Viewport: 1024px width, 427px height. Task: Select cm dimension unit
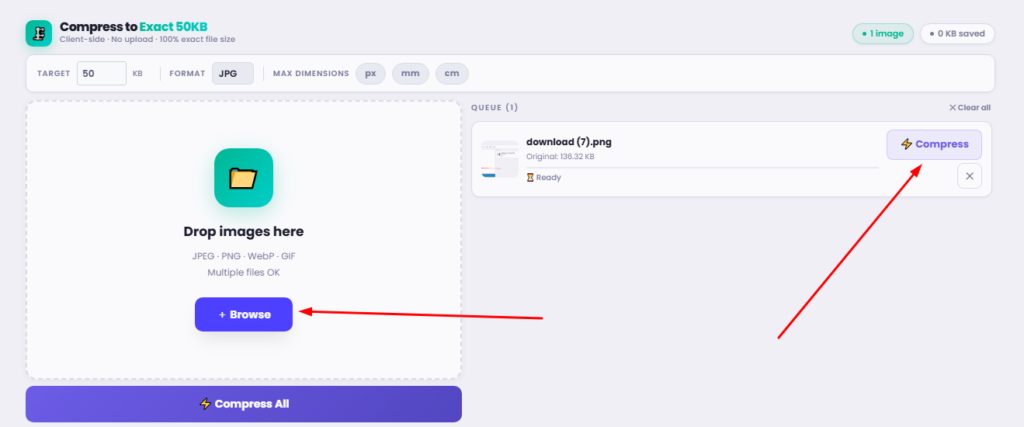click(x=452, y=74)
